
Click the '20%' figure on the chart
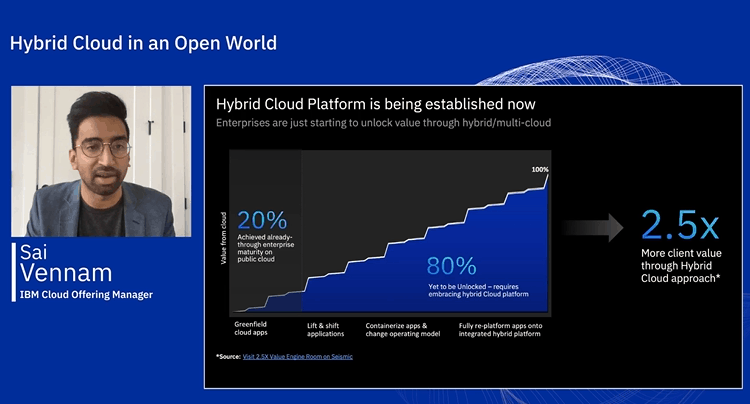point(262,220)
